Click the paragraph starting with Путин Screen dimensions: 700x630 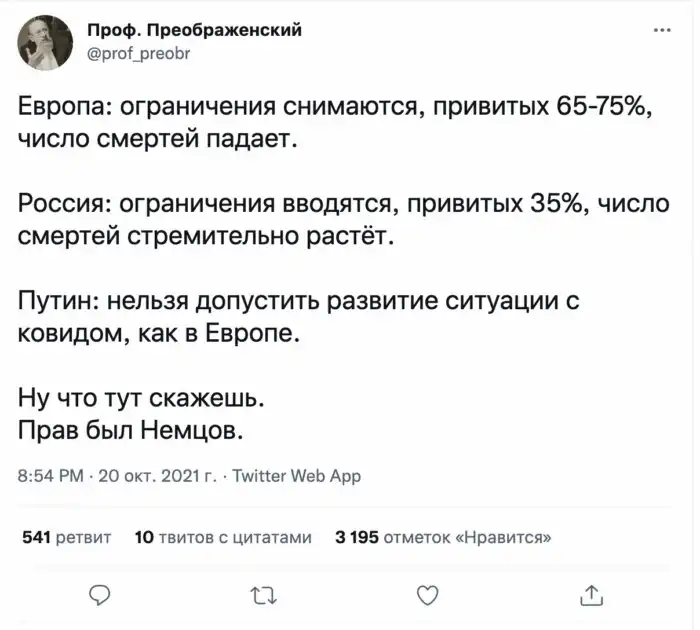click(300, 317)
